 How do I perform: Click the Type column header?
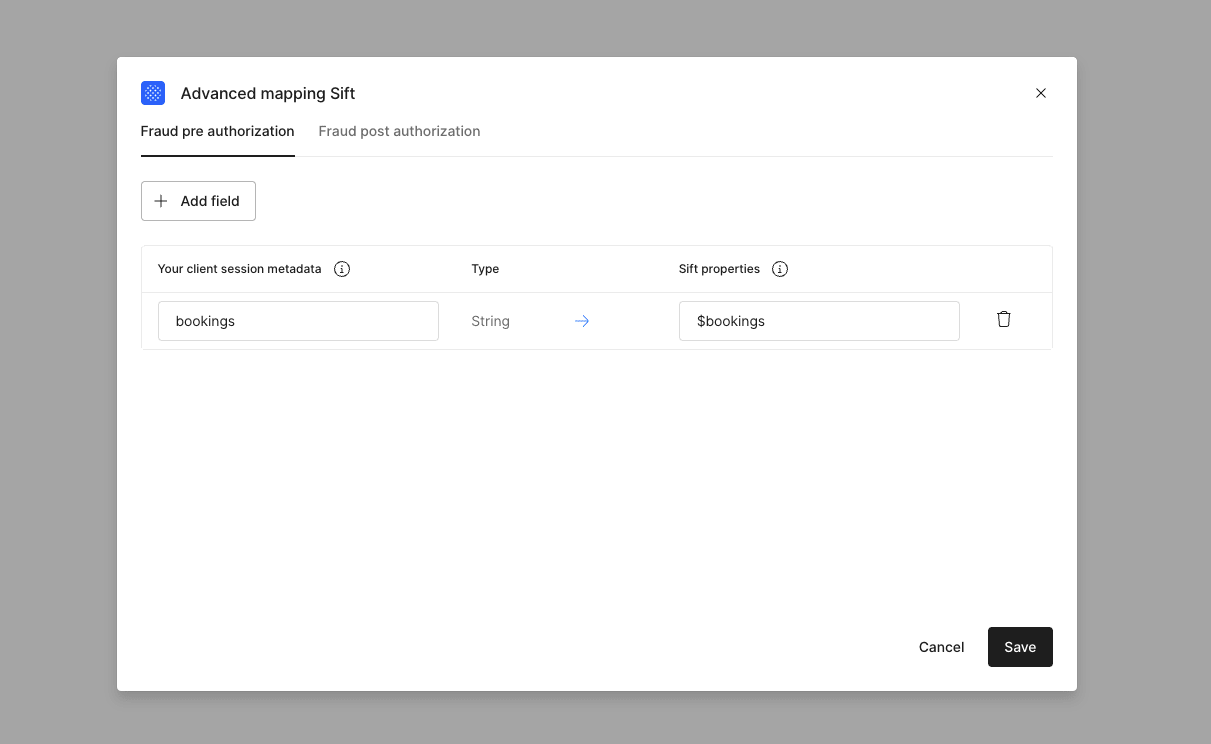pyautogui.click(x=485, y=269)
